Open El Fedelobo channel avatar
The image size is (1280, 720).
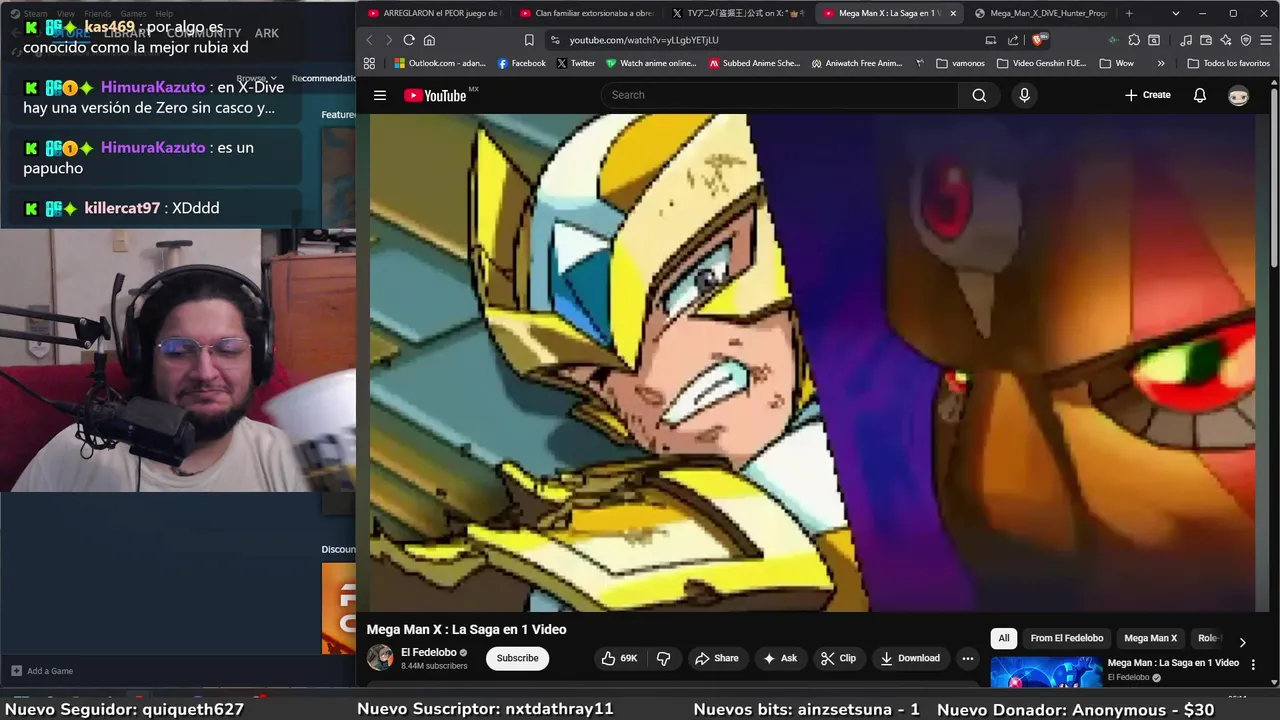(380, 658)
